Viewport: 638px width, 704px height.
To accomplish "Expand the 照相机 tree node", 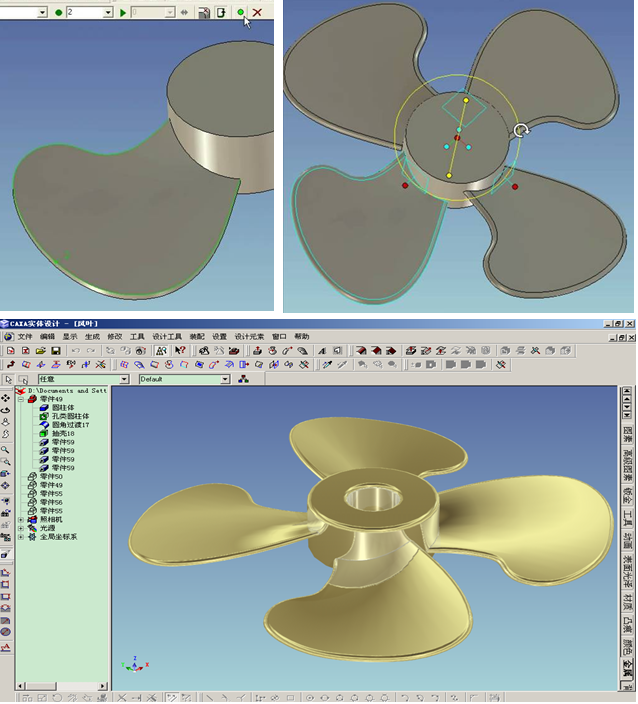I will point(22,519).
